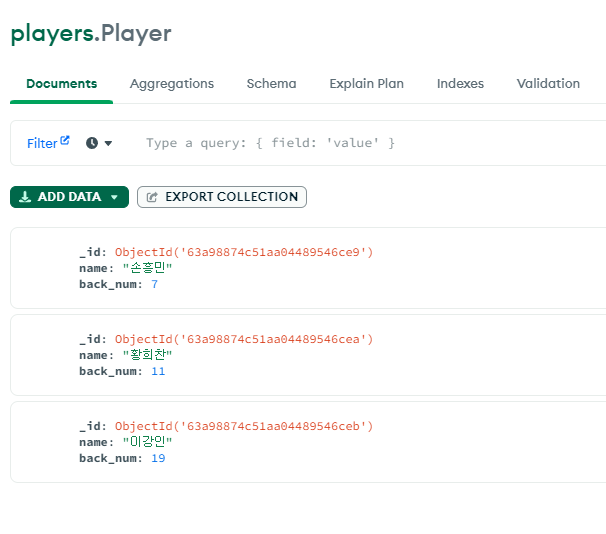The image size is (606, 534).
Task: Expand the query history dropdown arrow
Action: [108, 143]
